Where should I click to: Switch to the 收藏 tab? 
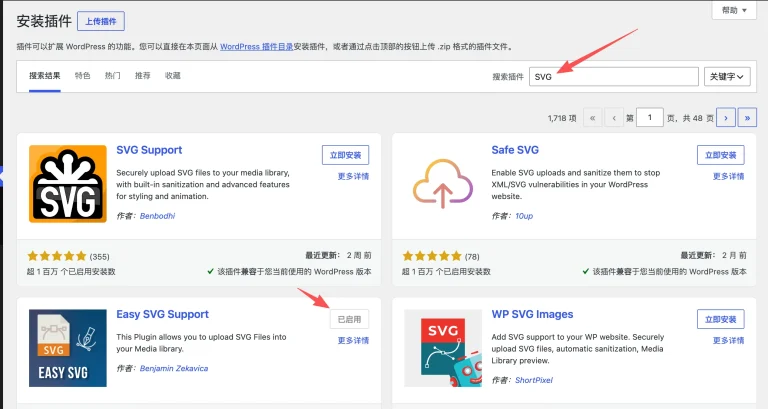point(173,75)
